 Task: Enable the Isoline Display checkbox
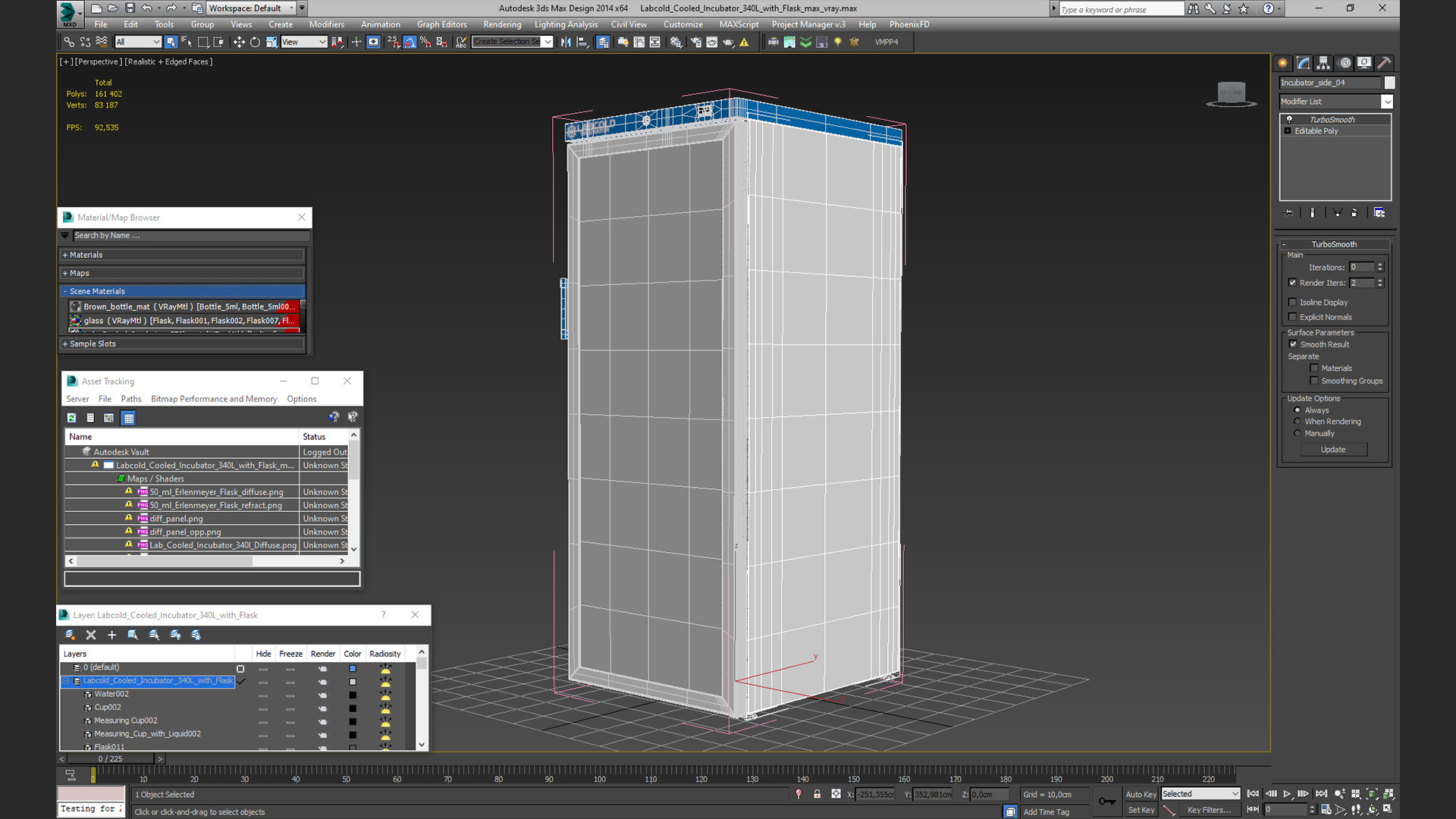point(1293,303)
